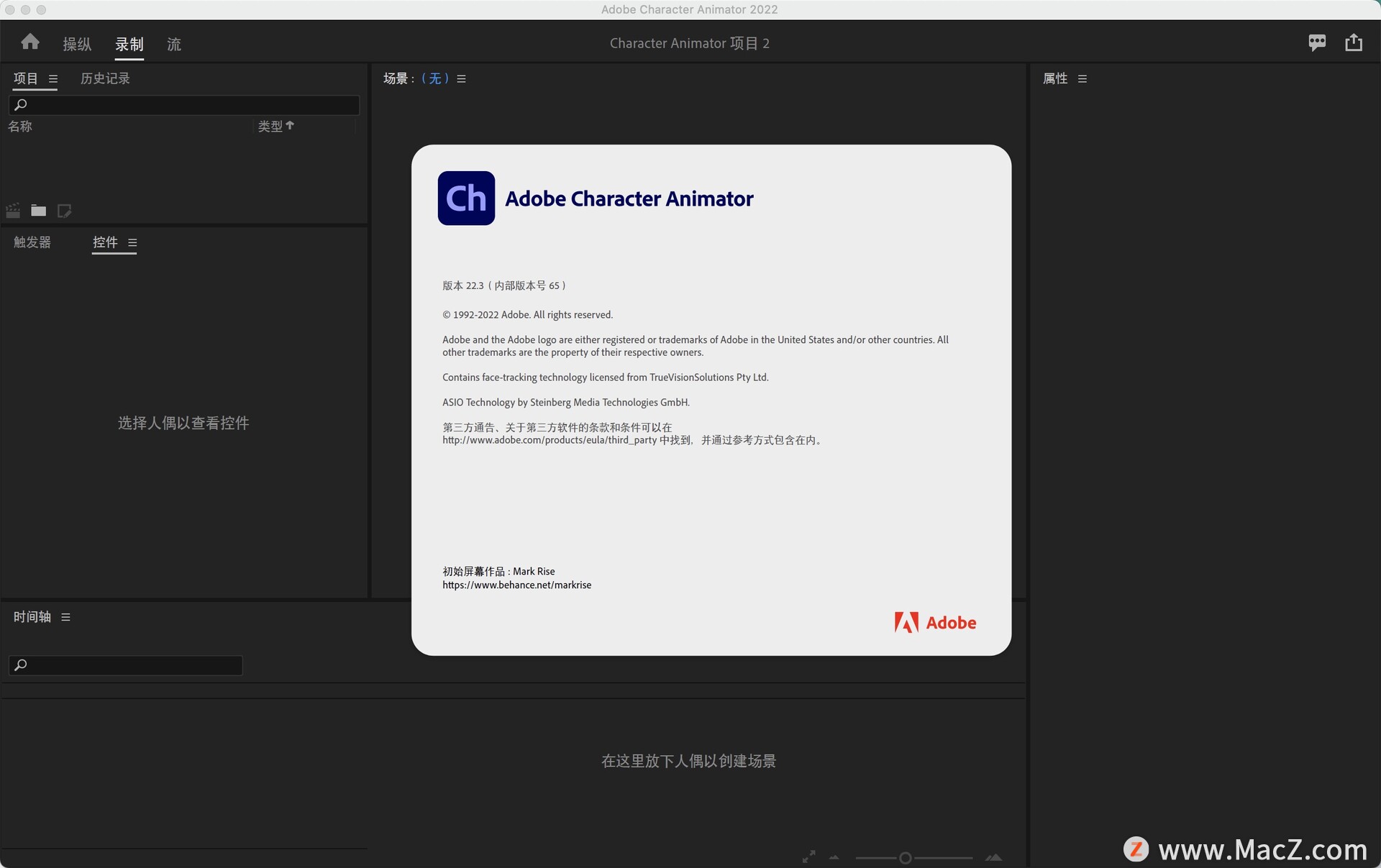Click the new folder icon
Image resolution: width=1381 pixels, height=868 pixels.
pyautogui.click(x=39, y=211)
